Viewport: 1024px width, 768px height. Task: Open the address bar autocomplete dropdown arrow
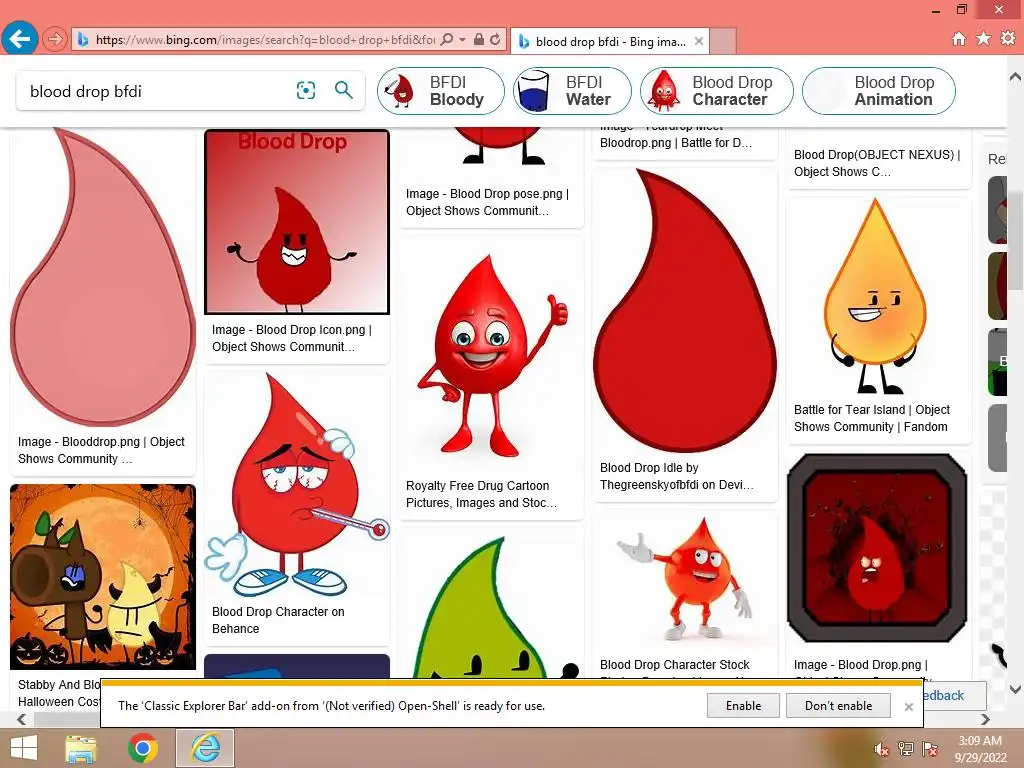(462, 39)
